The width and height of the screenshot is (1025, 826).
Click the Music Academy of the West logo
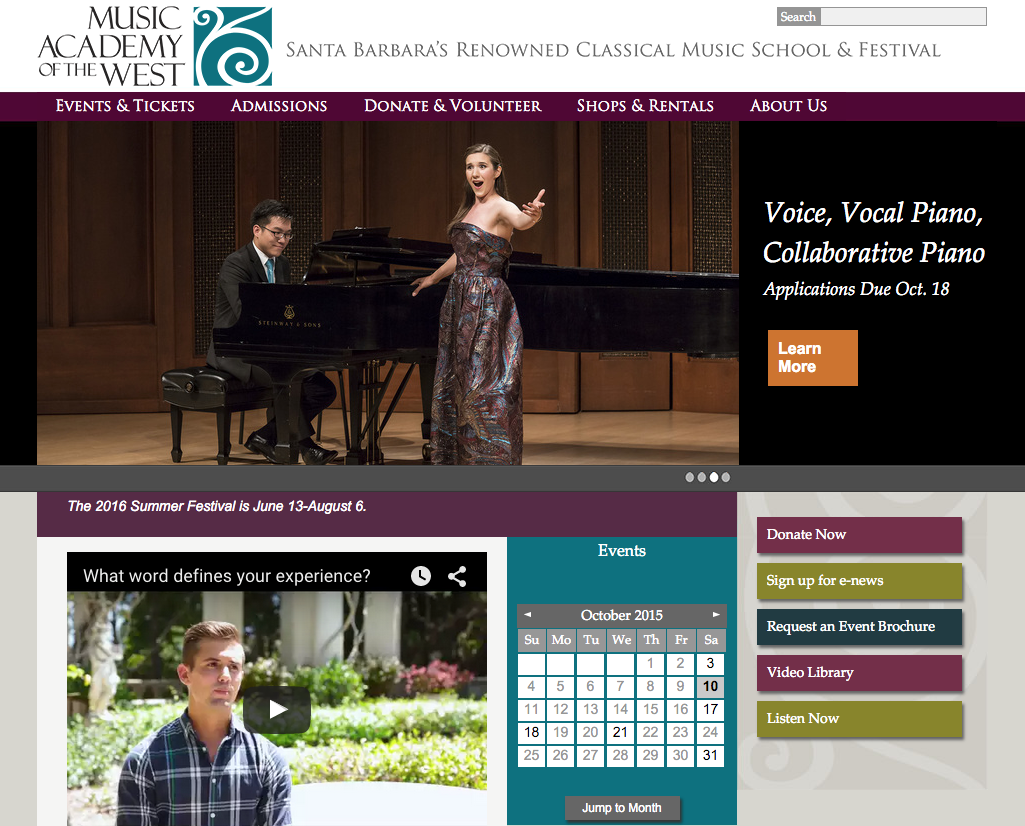[155, 46]
